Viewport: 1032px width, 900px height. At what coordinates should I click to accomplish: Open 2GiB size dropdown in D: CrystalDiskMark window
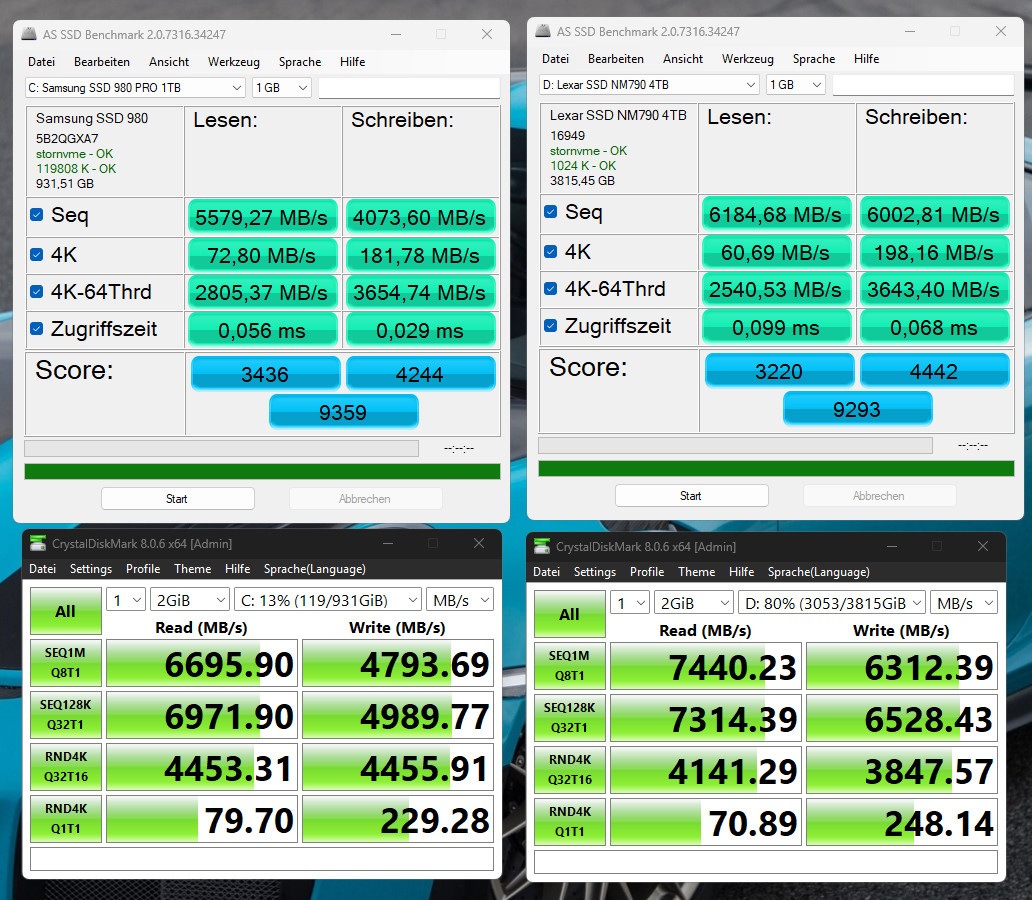pos(694,603)
